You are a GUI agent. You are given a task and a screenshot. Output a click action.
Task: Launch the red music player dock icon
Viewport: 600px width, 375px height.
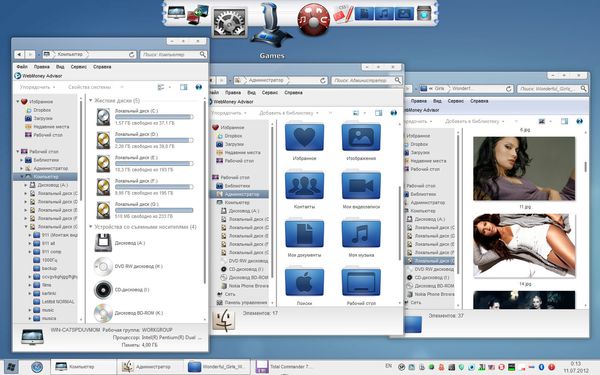[x=314, y=19]
